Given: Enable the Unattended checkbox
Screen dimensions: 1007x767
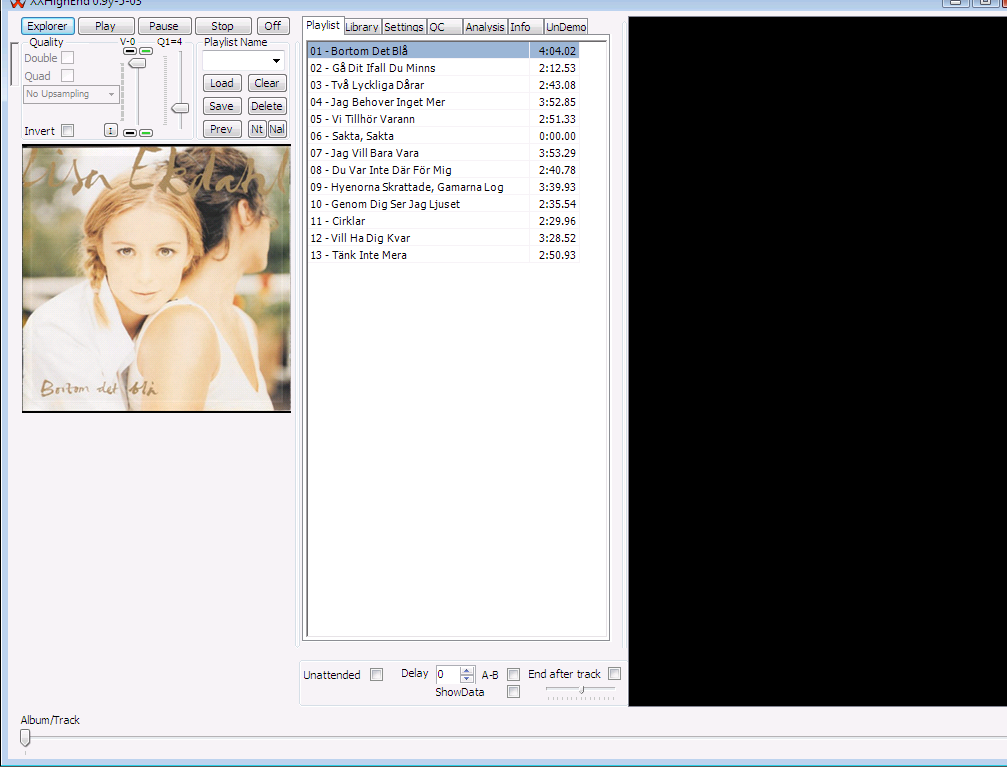Looking at the screenshot, I should tap(377, 674).
